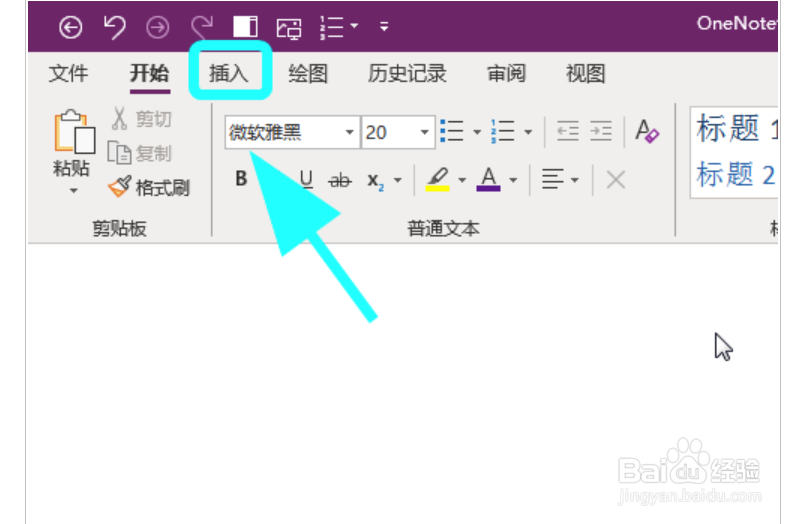Switch to the 插入 tab
The height and width of the screenshot is (524, 806).
[229, 74]
